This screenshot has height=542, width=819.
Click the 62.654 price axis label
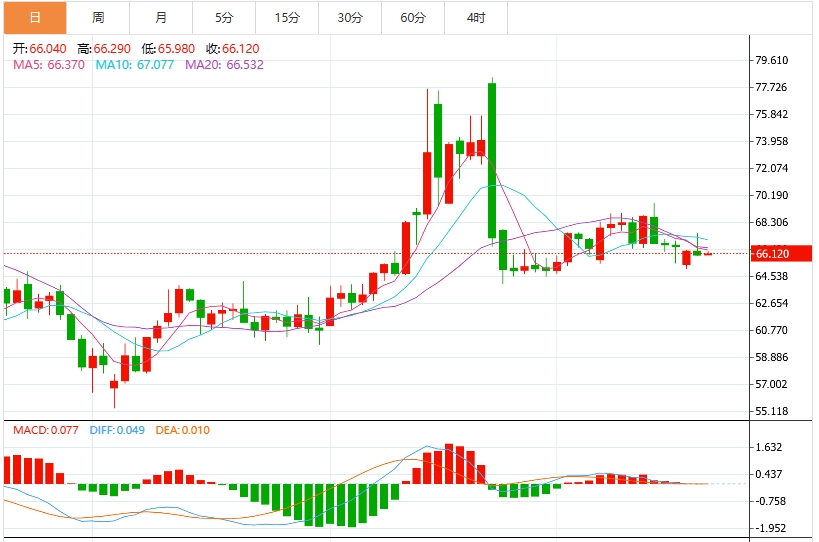coord(772,303)
